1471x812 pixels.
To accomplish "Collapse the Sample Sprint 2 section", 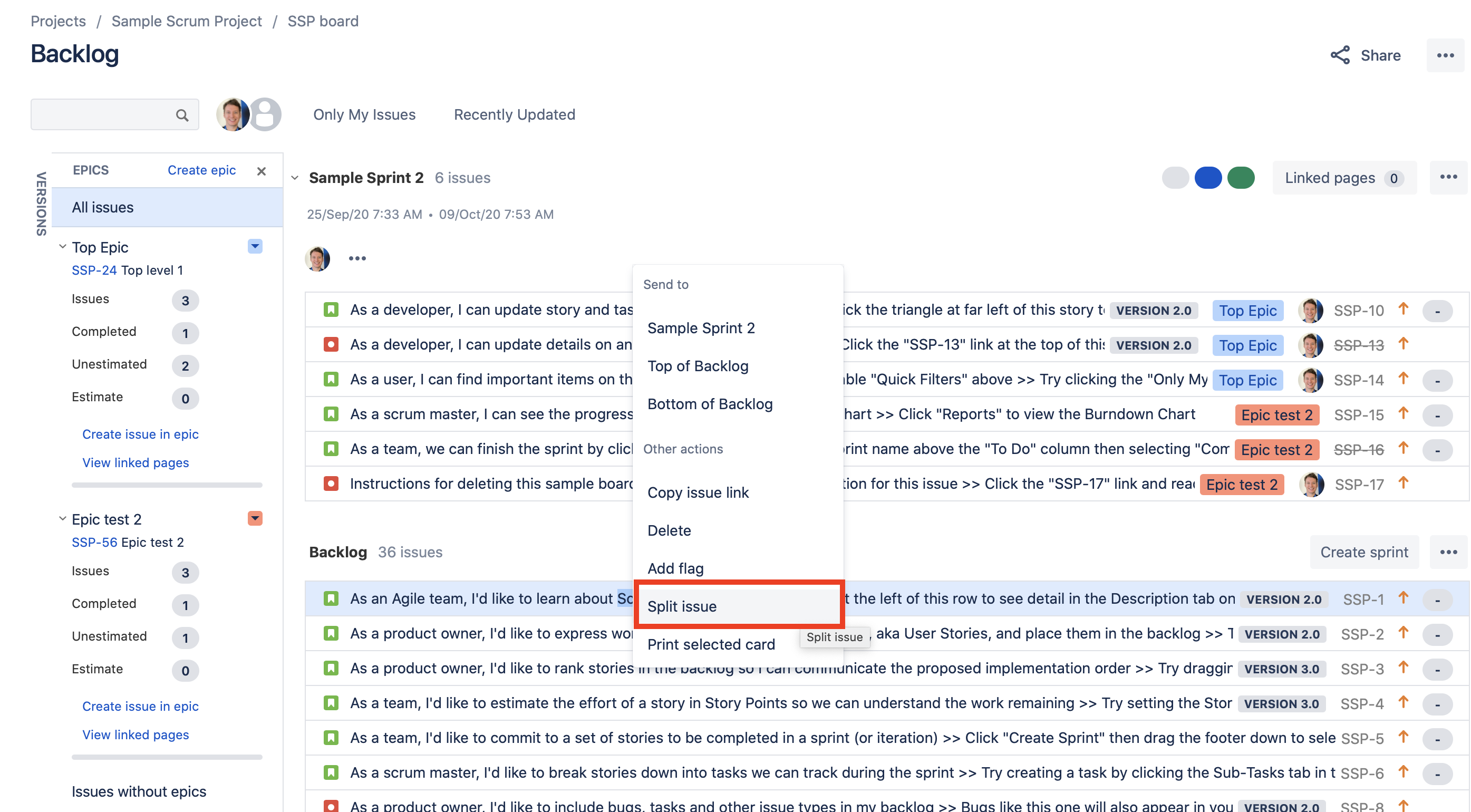I will coord(295,178).
